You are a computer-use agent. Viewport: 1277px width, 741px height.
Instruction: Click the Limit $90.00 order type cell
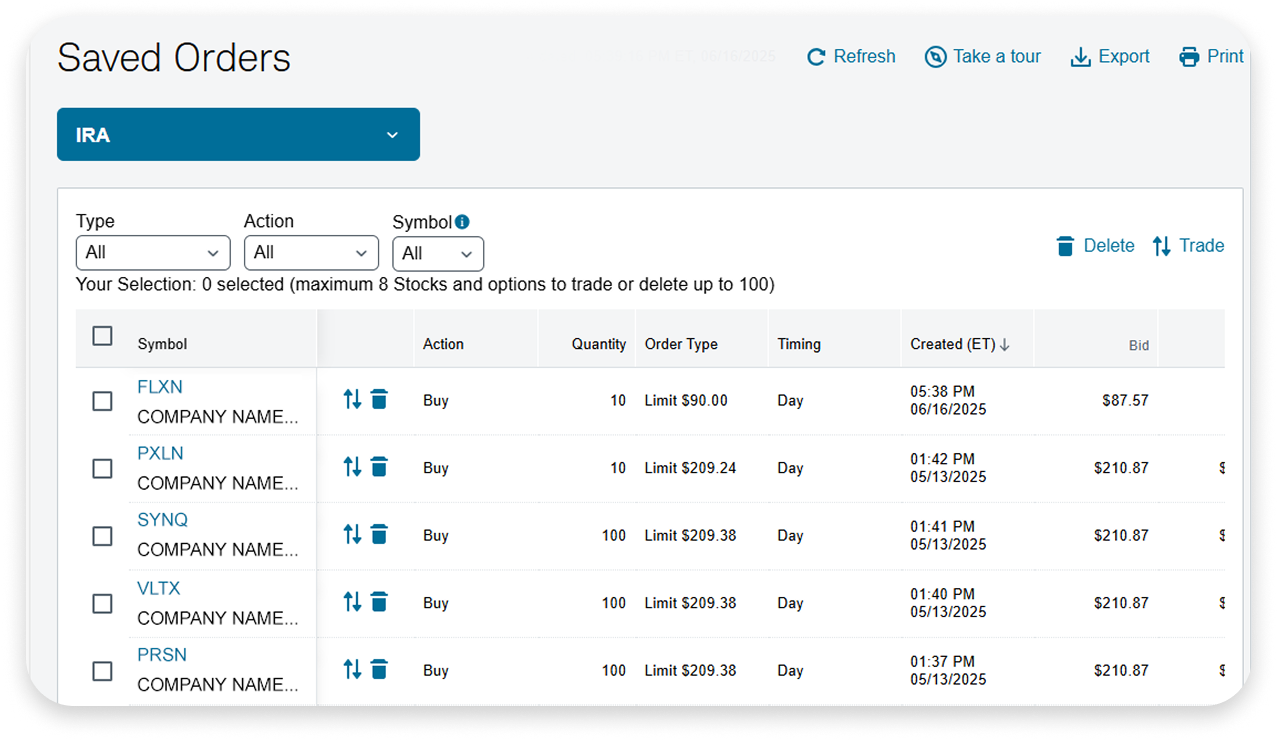click(x=686, y=401)
